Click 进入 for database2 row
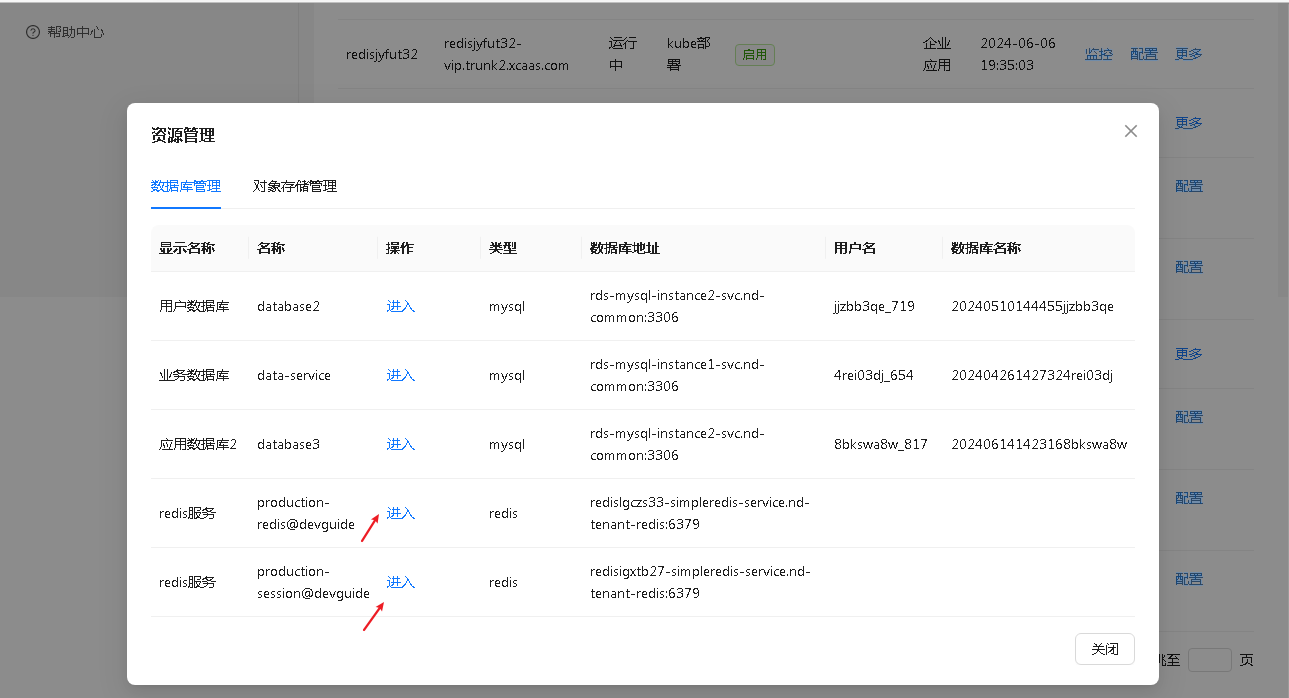The image size is (1289, 698). (401, 306)
